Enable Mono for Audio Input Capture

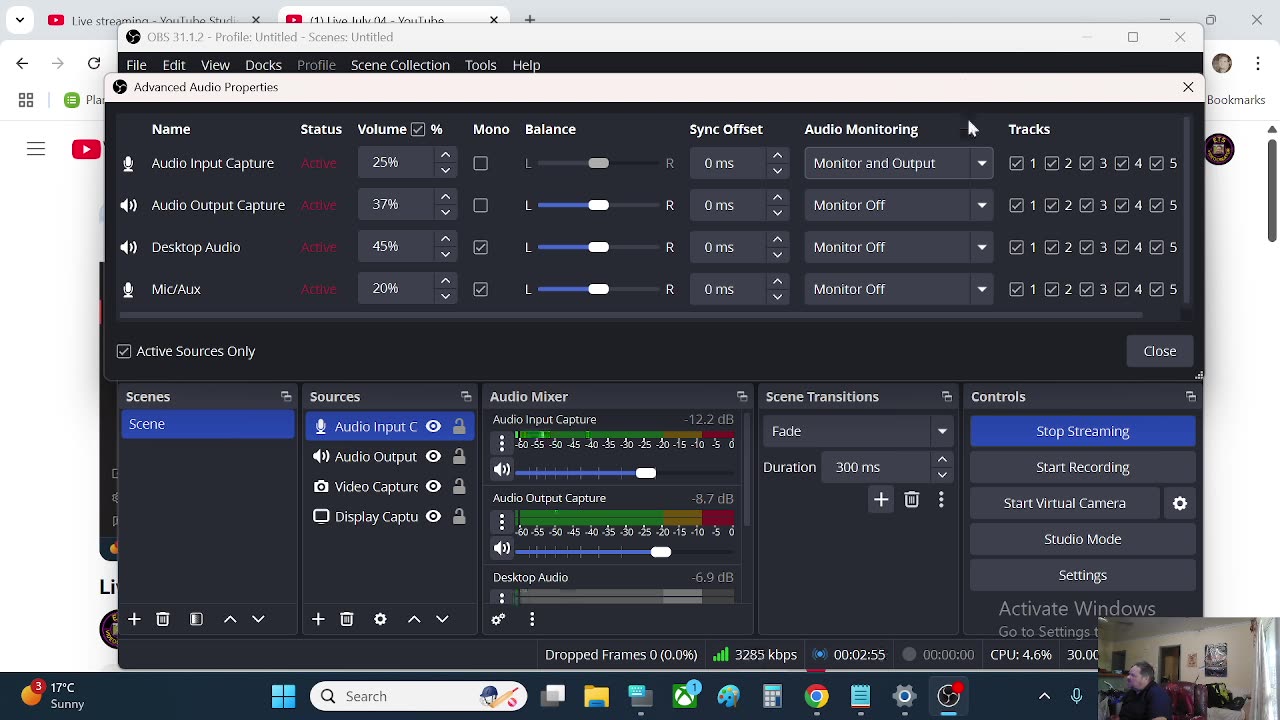point(481,163)
